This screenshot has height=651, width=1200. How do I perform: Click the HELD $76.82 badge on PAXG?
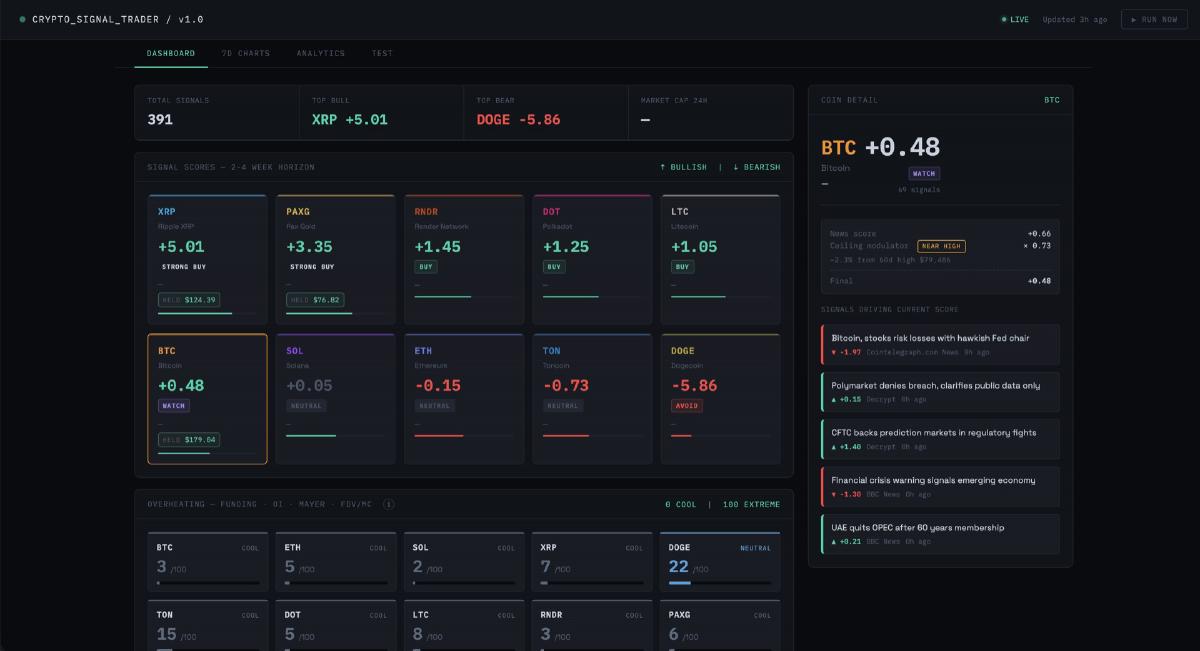tap(315, 300)
